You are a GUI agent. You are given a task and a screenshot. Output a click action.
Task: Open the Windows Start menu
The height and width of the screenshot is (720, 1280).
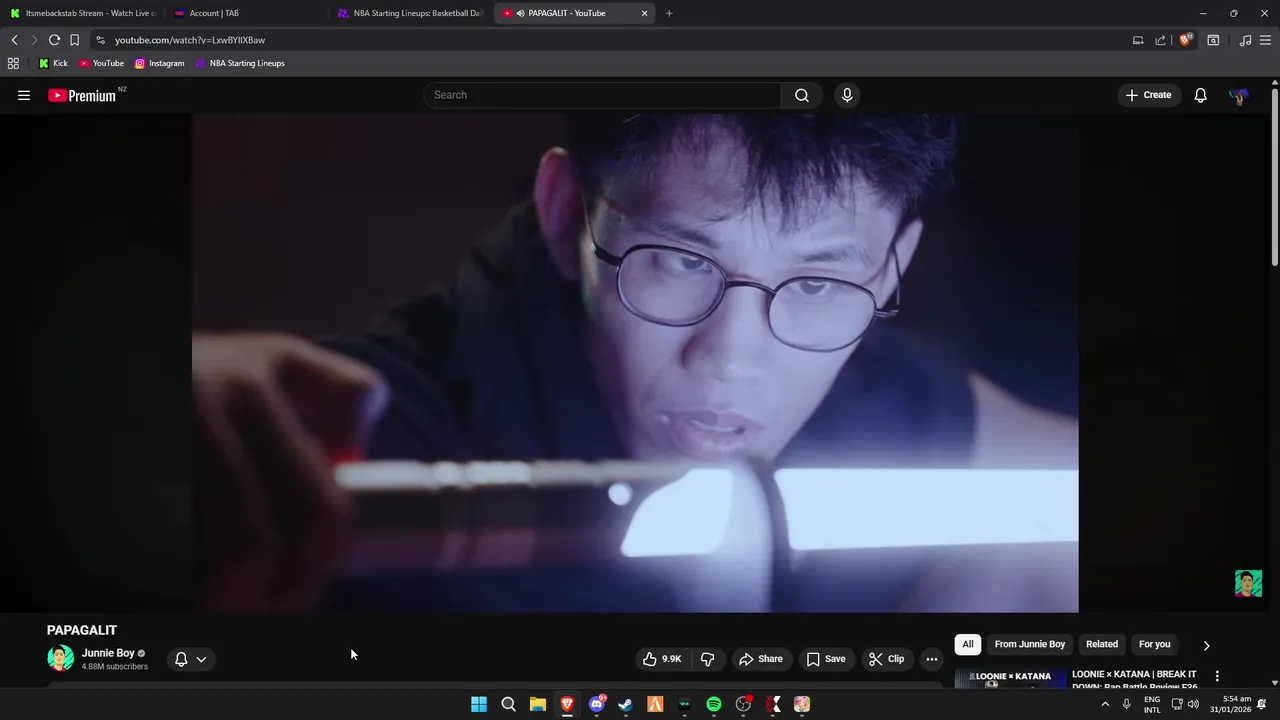pos(479,704)
